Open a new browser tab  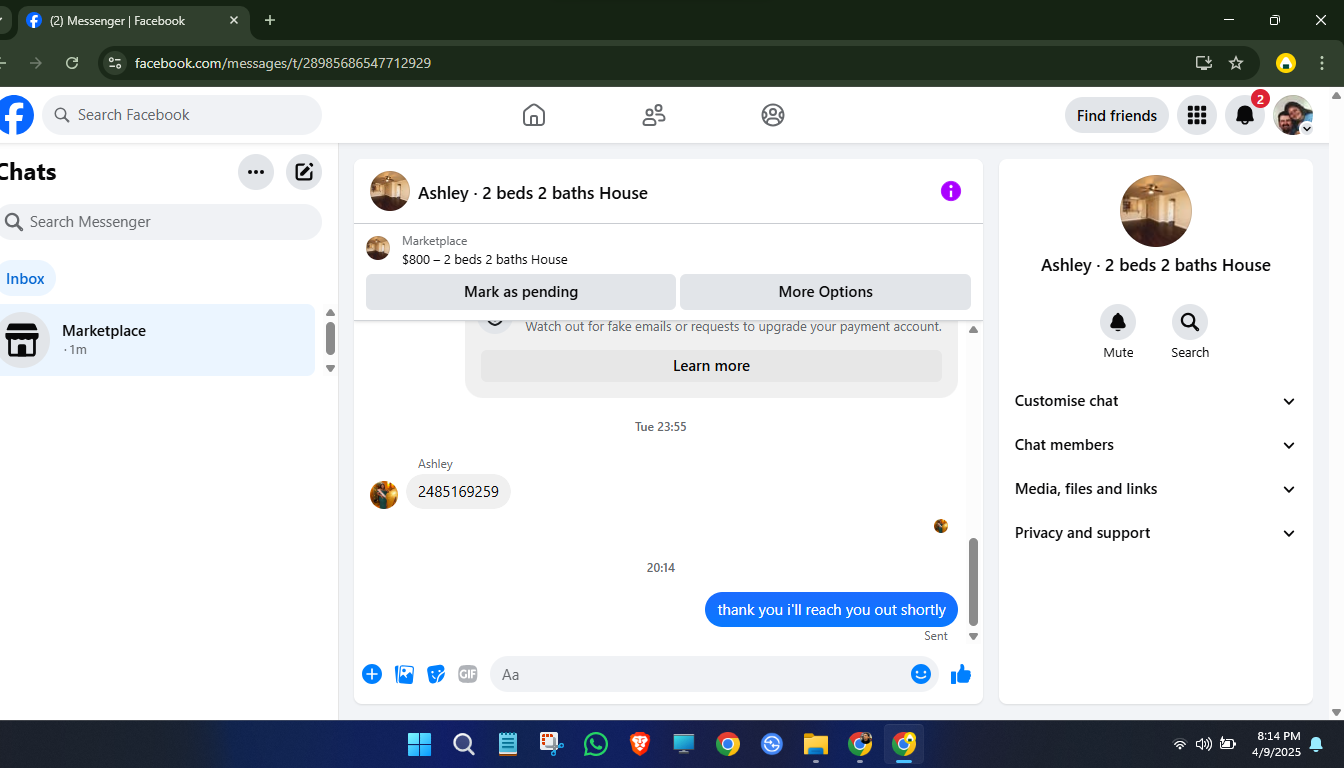click(270, 20)
